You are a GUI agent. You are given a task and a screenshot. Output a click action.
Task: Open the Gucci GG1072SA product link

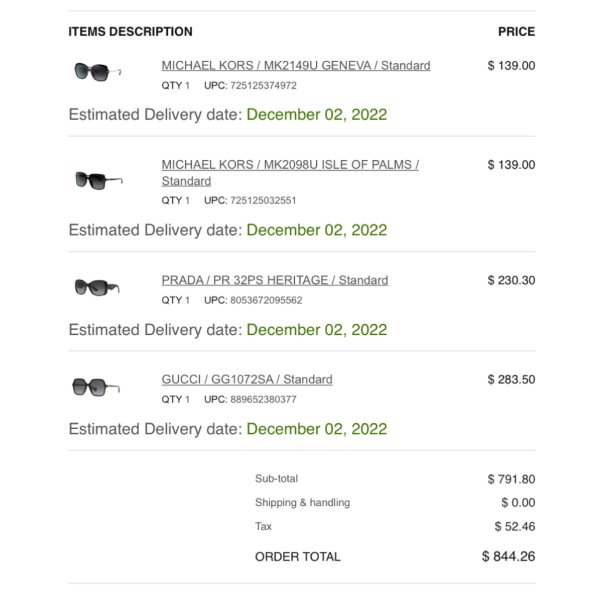coord(247,380)
